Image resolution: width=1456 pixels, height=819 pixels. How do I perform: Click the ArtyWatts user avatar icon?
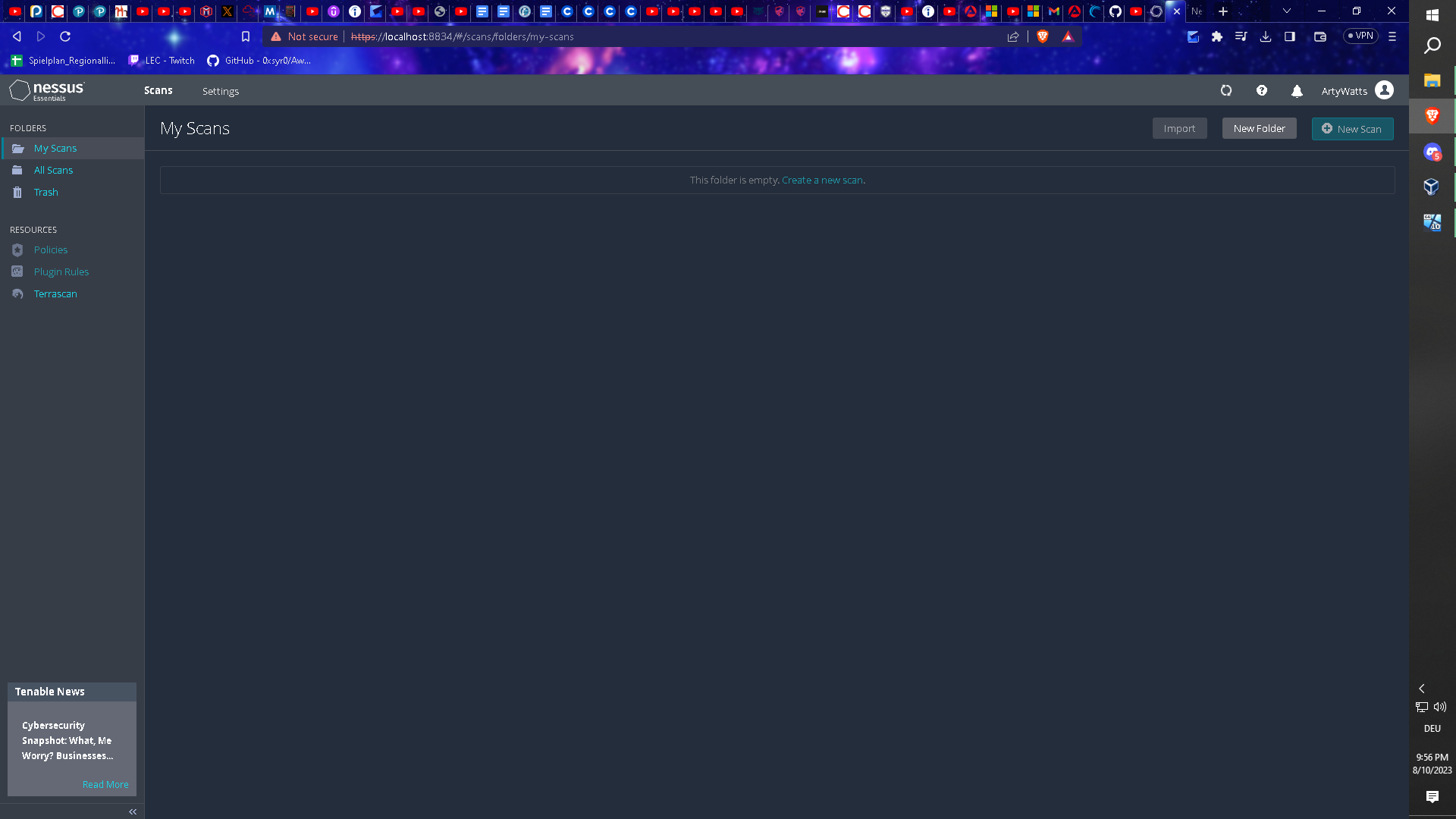pos(1384,90)
